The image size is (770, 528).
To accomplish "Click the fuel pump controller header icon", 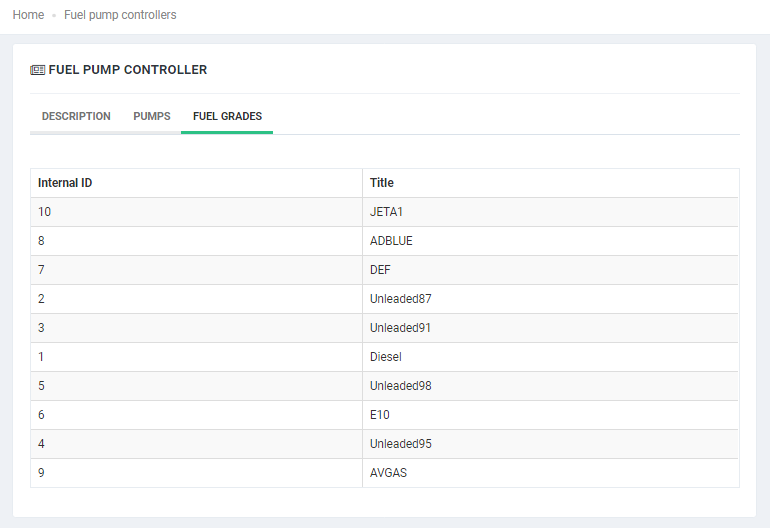I will point(37,70).
